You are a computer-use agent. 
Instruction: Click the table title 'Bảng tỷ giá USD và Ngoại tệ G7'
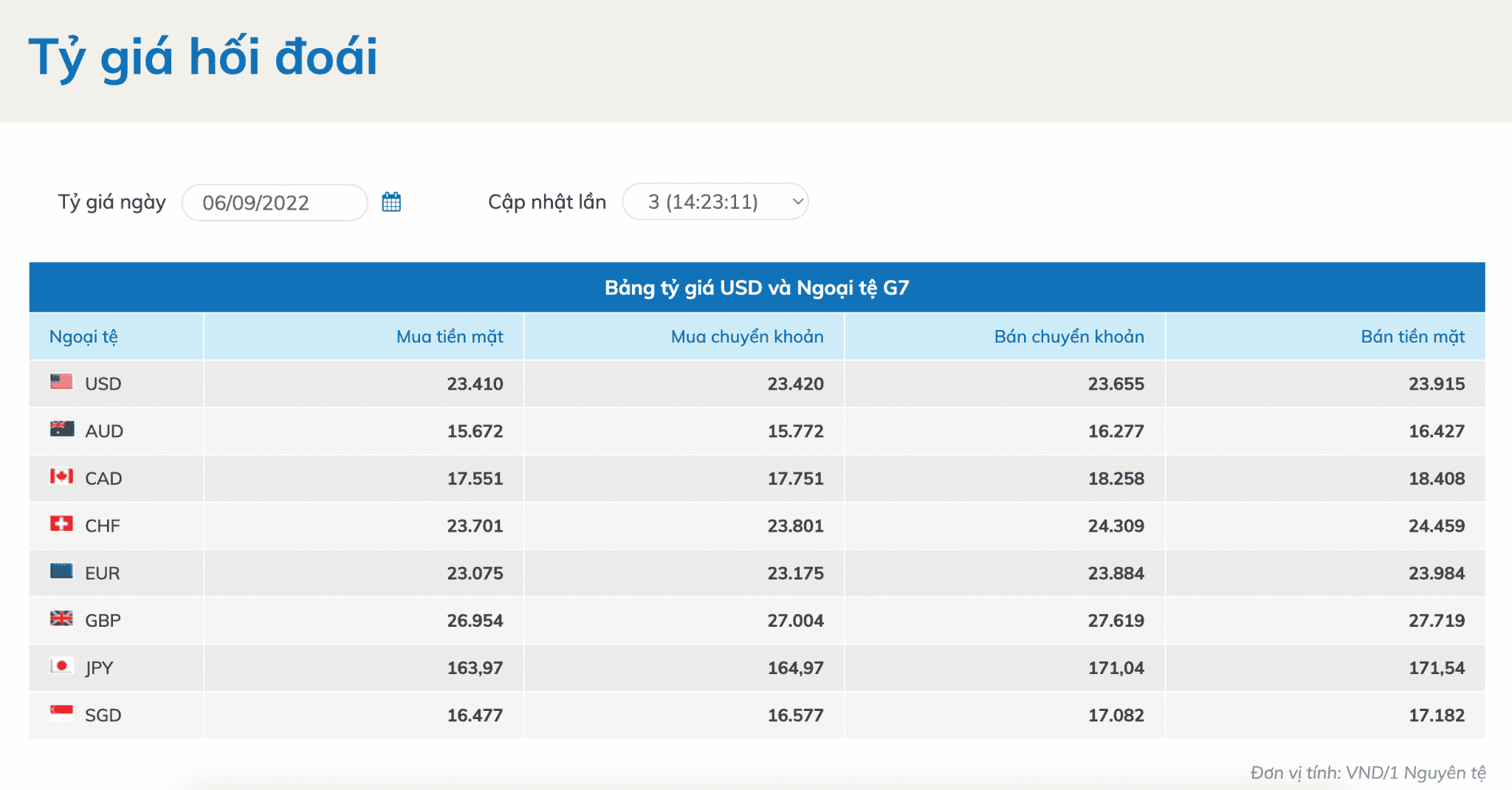(757, 287)
